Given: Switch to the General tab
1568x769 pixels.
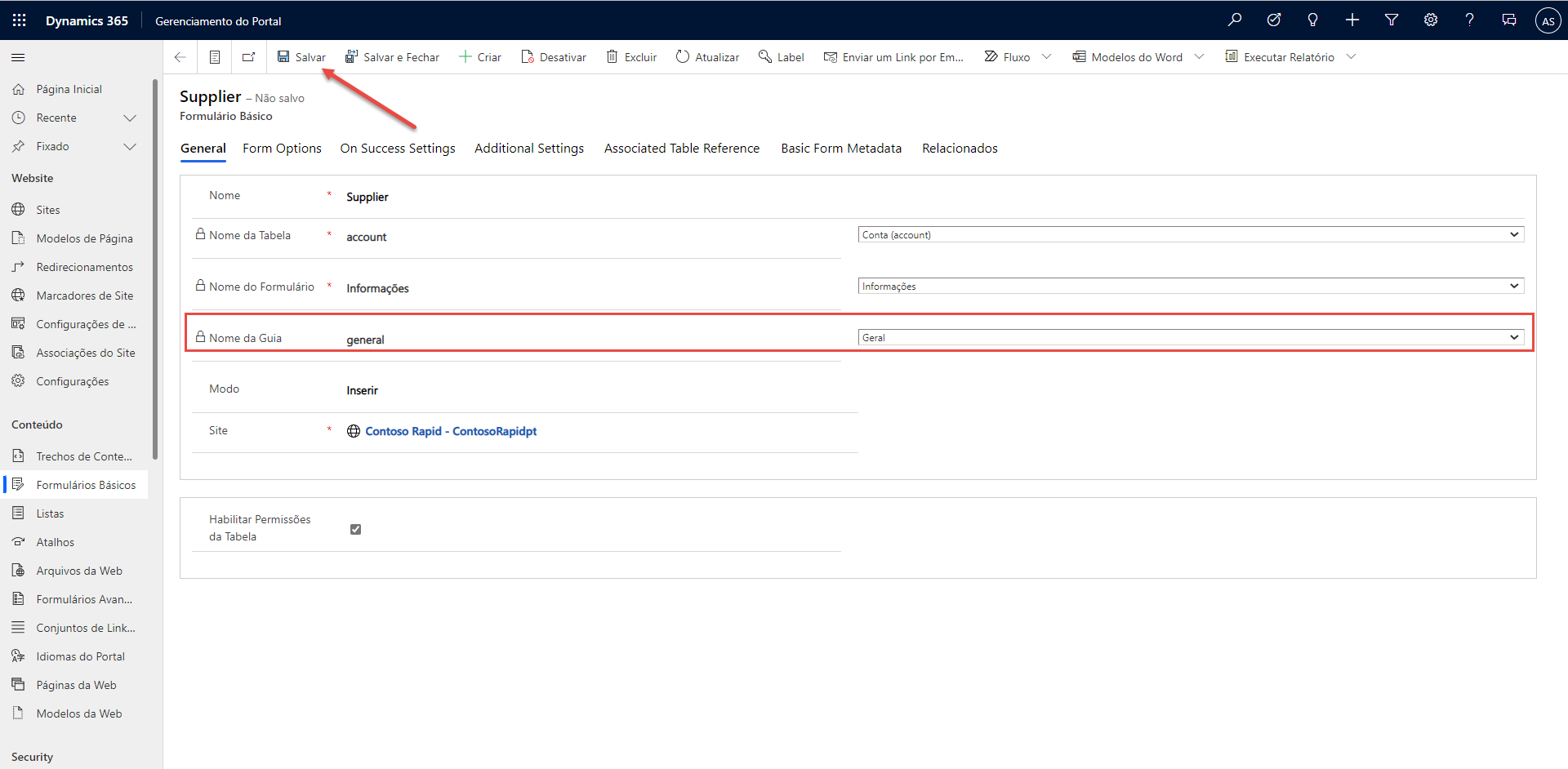Looking at the screenshot, I should coord(203,149).
